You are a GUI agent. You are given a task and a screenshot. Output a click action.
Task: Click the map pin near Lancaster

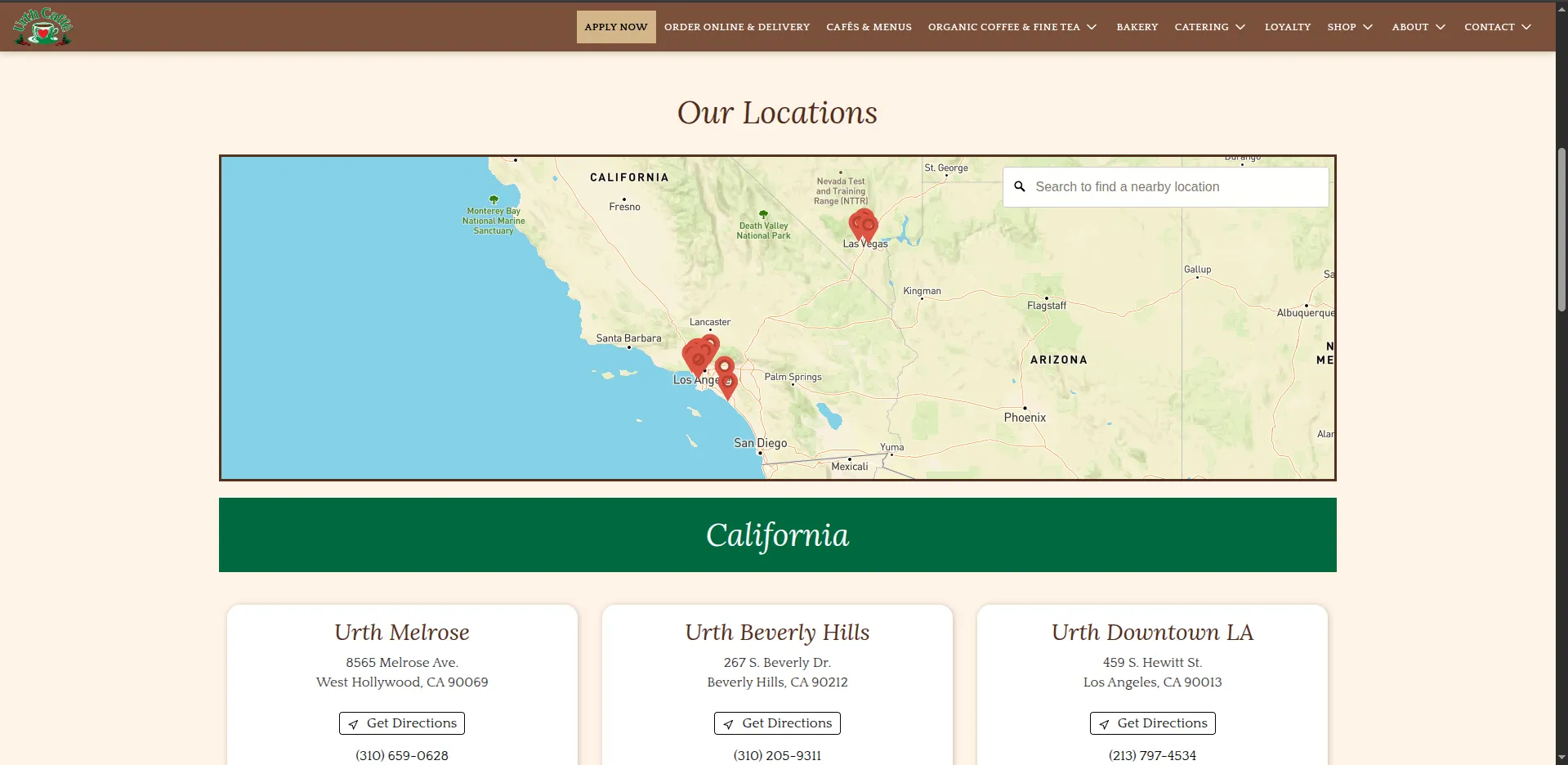click(x=711, y=343)
